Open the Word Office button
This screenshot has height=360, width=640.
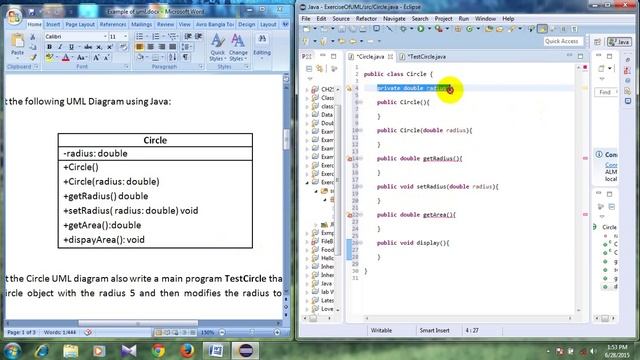(14, 16)
